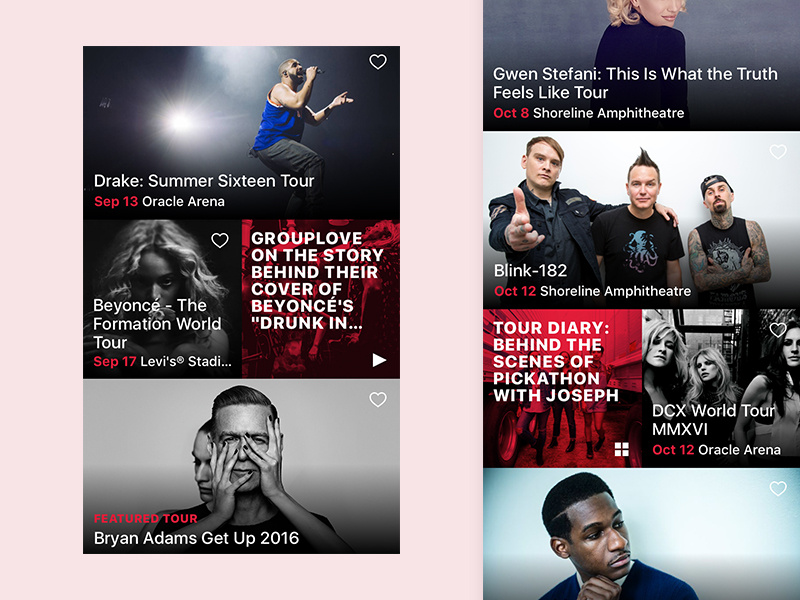Viewport: 800px width, 600px height.
Task: Open Tour Diary Pickathon with Joseph article
Action: (556, 361)
